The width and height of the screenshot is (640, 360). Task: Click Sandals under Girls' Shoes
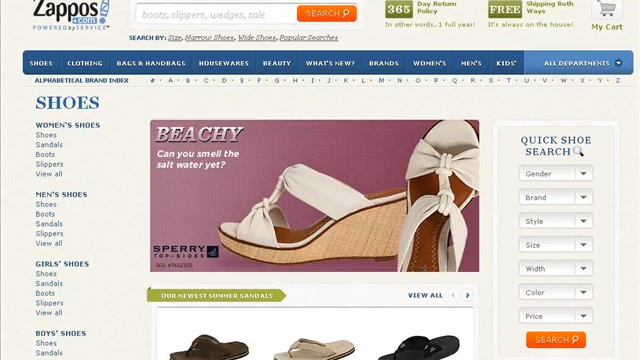[49, 284]
